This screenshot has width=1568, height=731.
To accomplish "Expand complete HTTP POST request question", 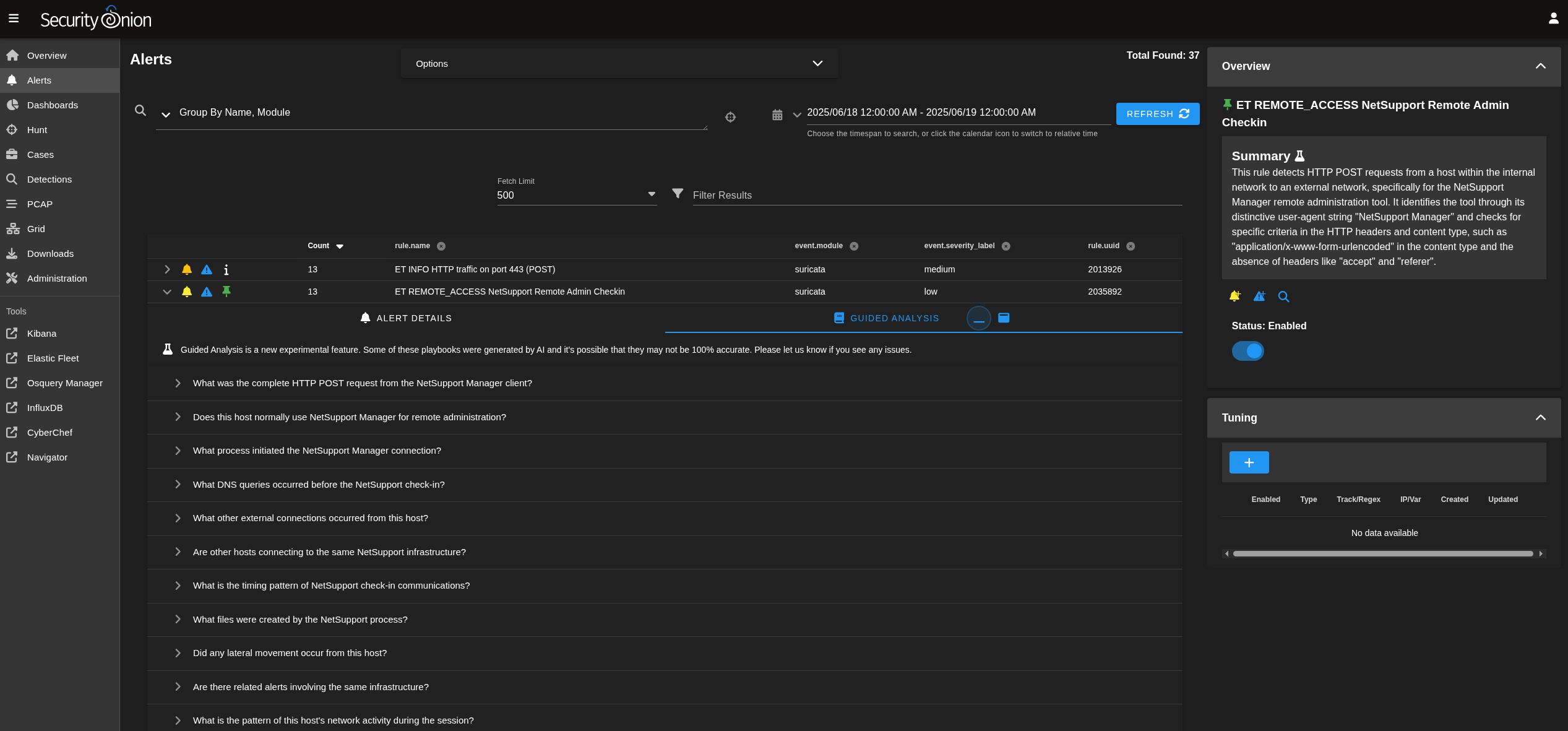I will [x=665, y=383].
